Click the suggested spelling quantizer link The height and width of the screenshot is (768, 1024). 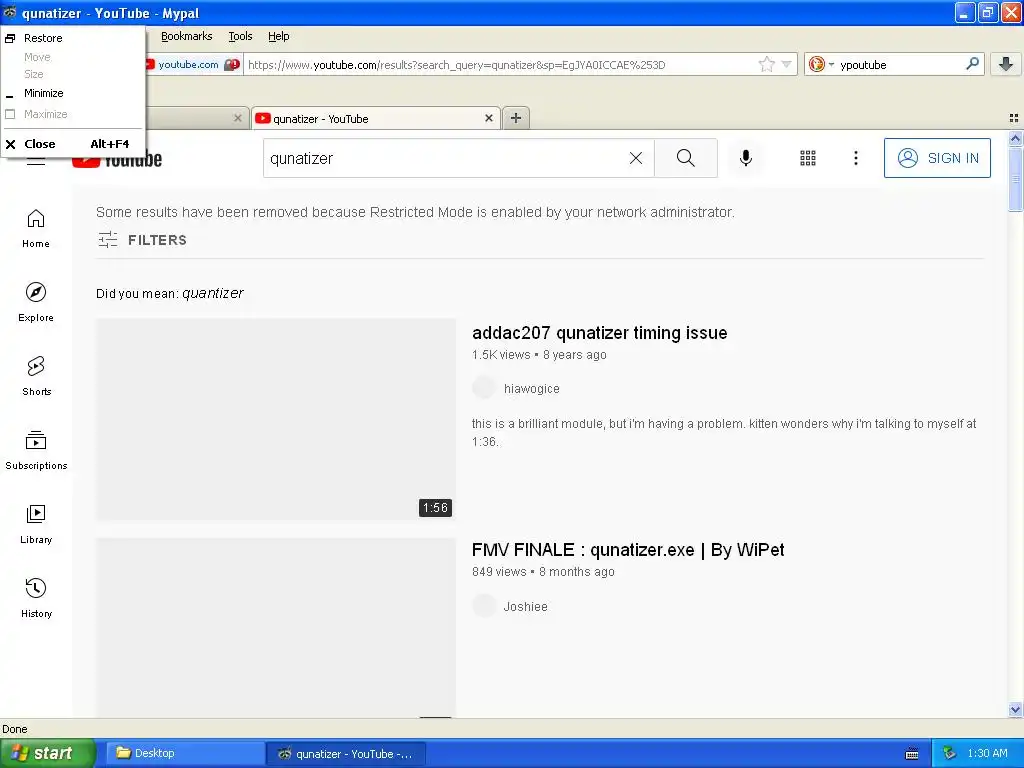(213, 293)
